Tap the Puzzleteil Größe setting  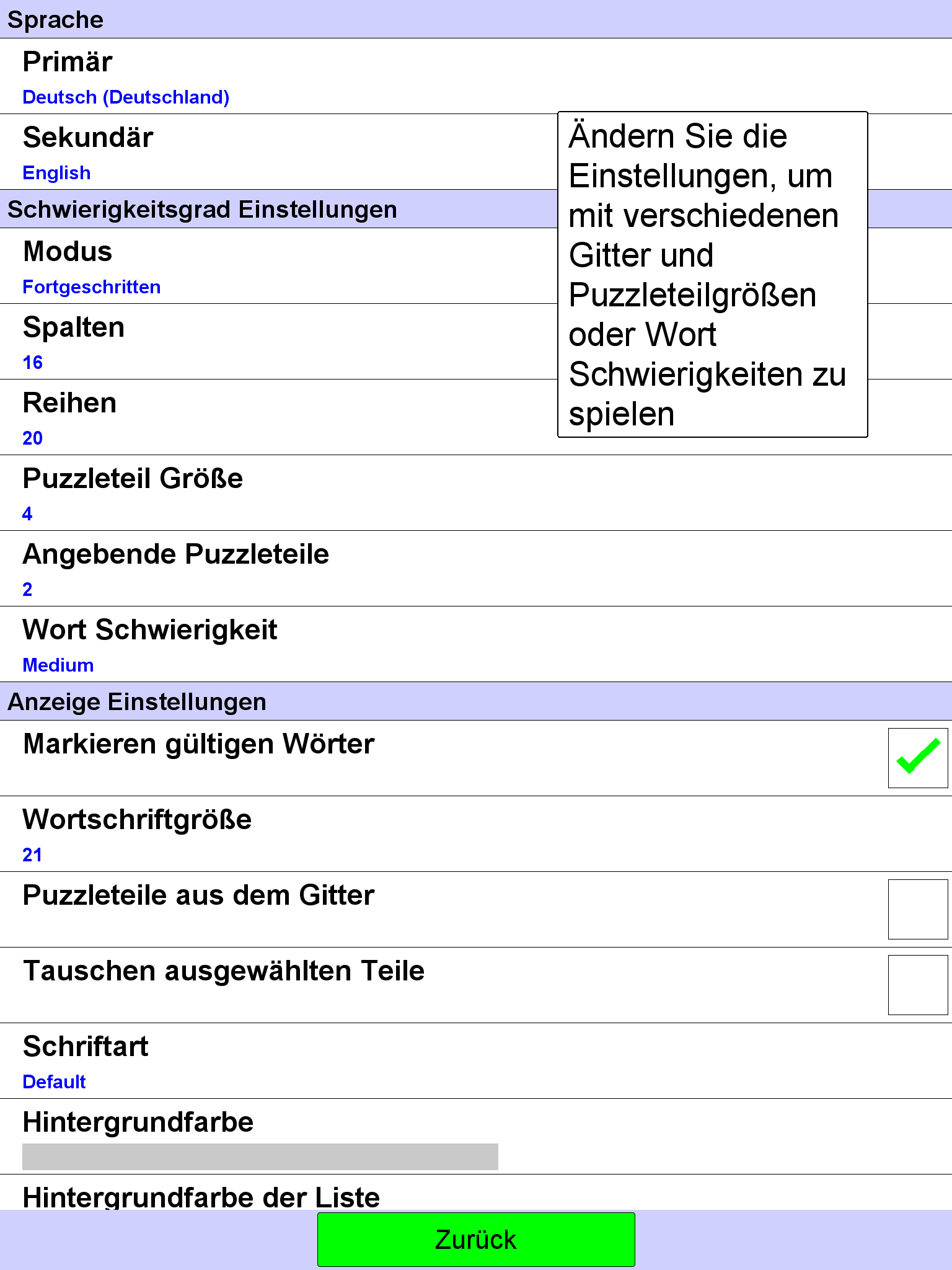coord(476,493)
